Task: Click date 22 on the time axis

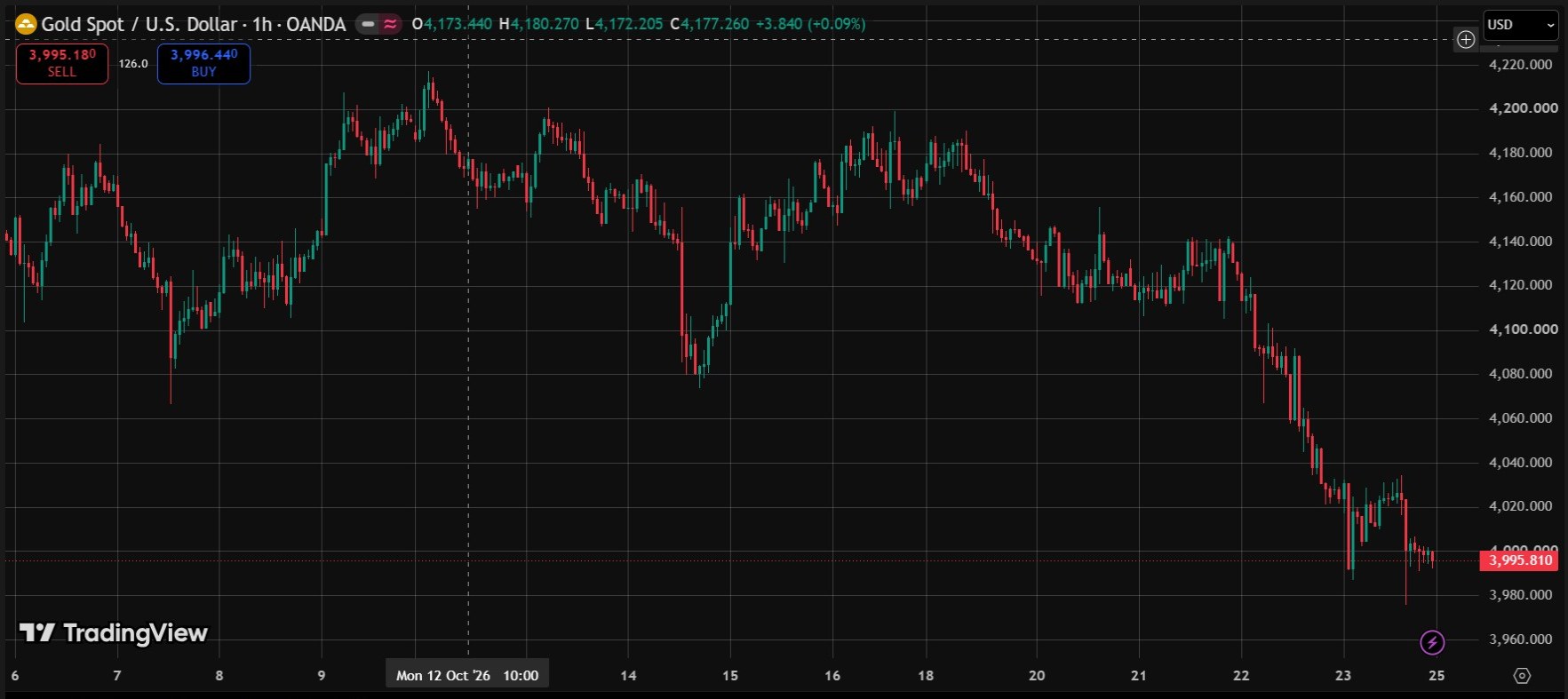Action: tap(1241, 676)
